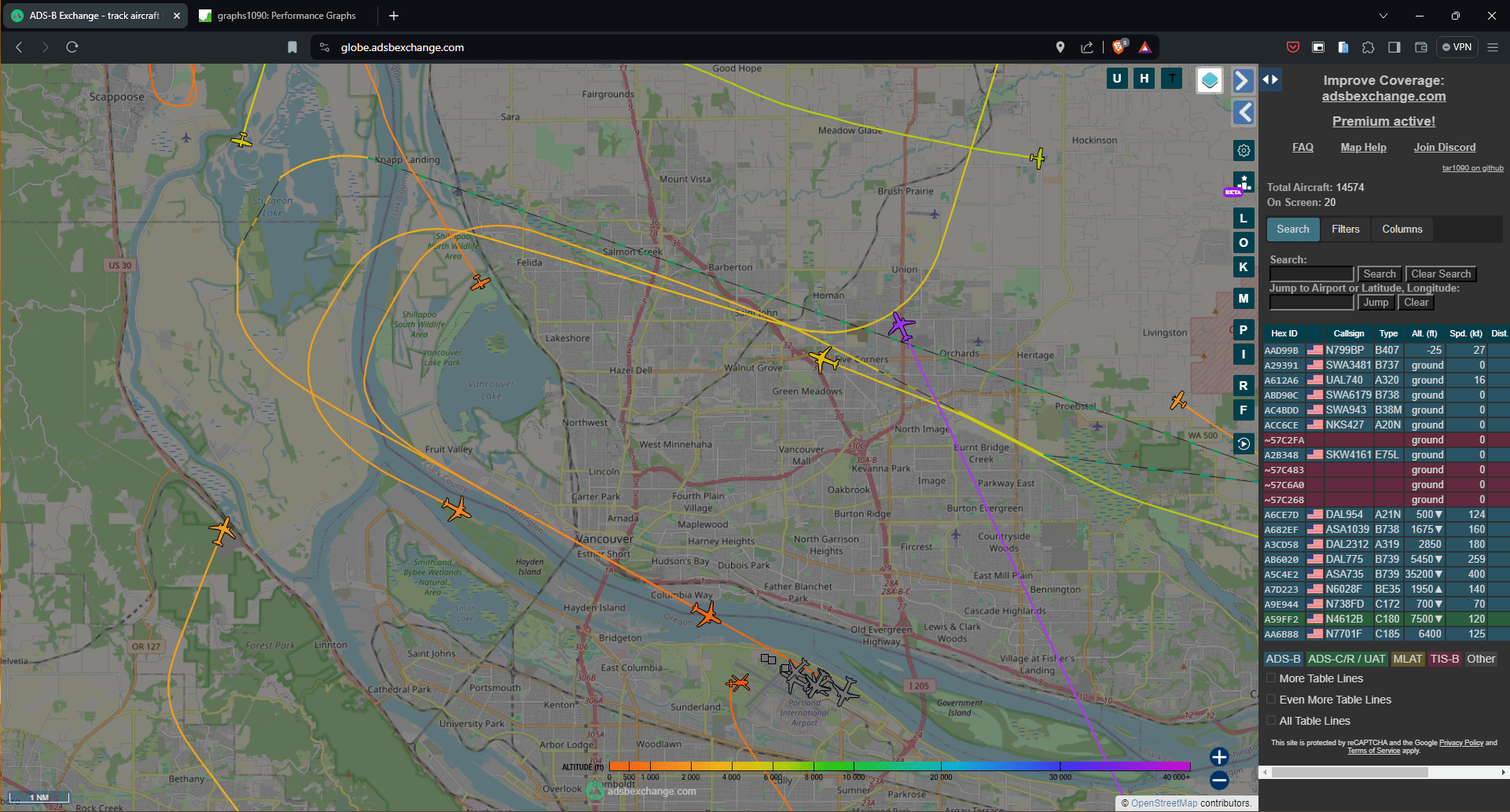Open the map layers selector icon

coord(1209,79)
